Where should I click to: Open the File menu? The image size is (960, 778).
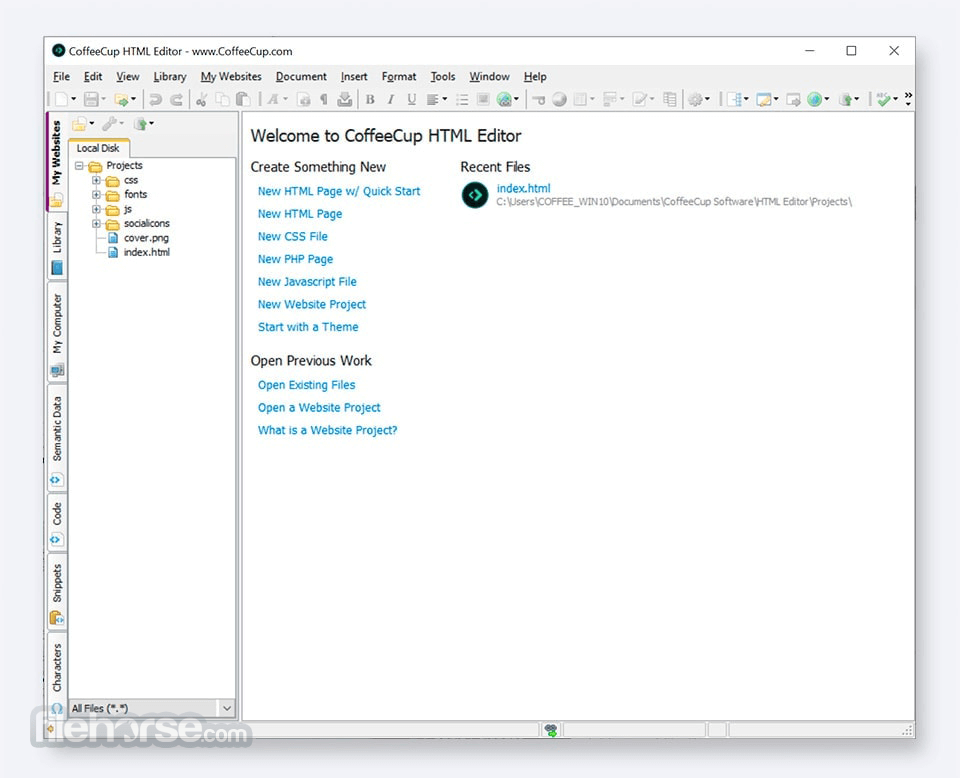click(61, 77)
